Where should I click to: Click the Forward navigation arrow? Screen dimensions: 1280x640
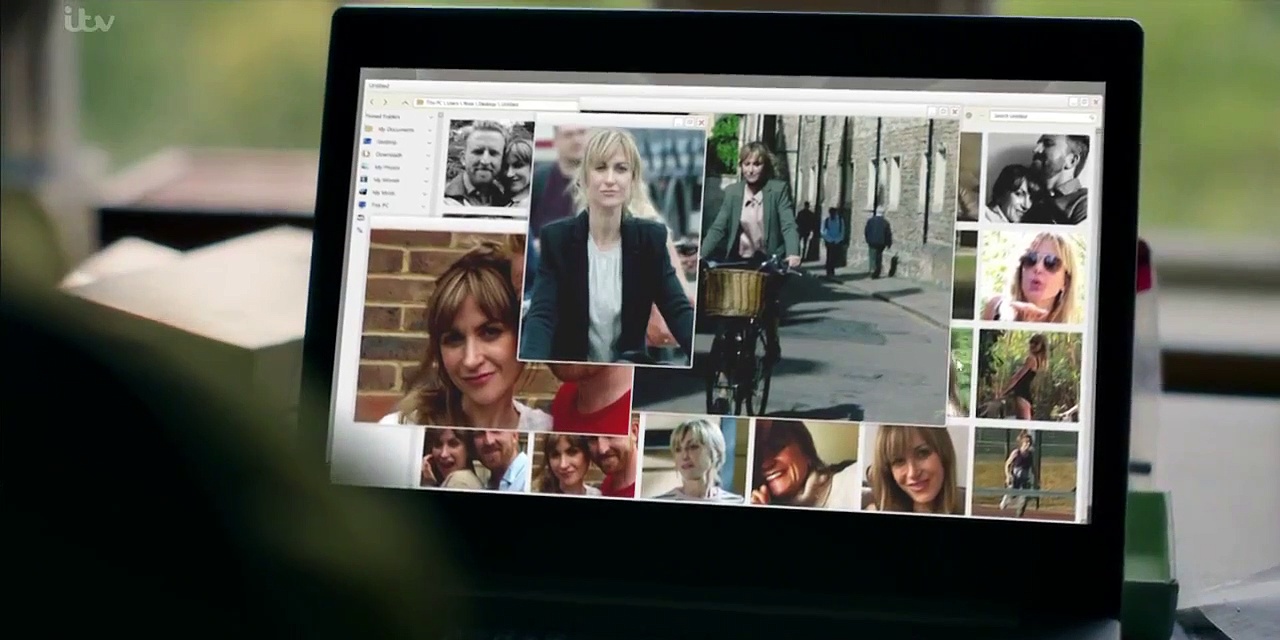pyautogui.click(x=384, y=102)
